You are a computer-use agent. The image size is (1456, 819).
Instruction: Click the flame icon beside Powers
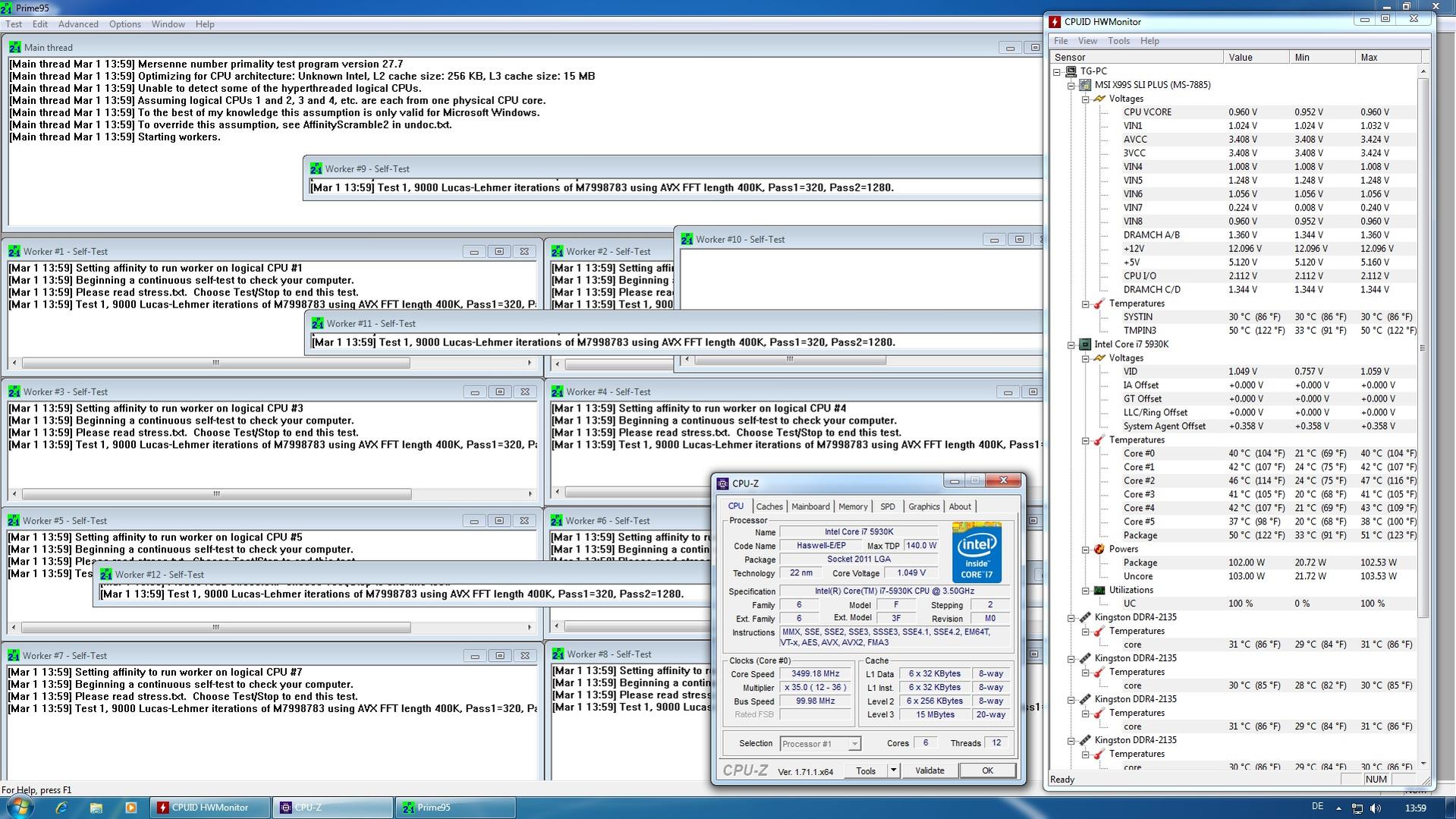tap(1099, 550)
